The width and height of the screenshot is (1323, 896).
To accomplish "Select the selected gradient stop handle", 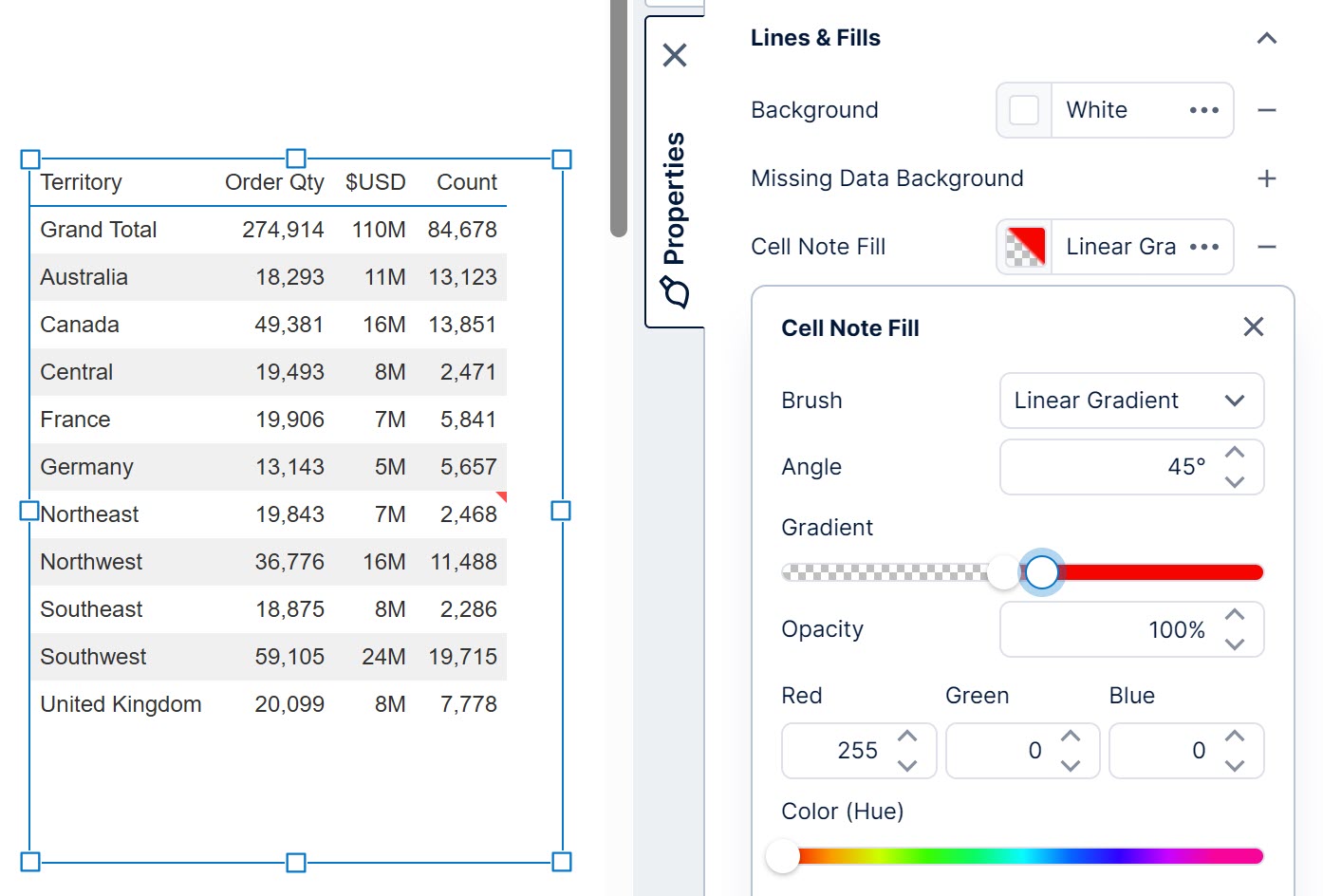I will point(1042,571).
